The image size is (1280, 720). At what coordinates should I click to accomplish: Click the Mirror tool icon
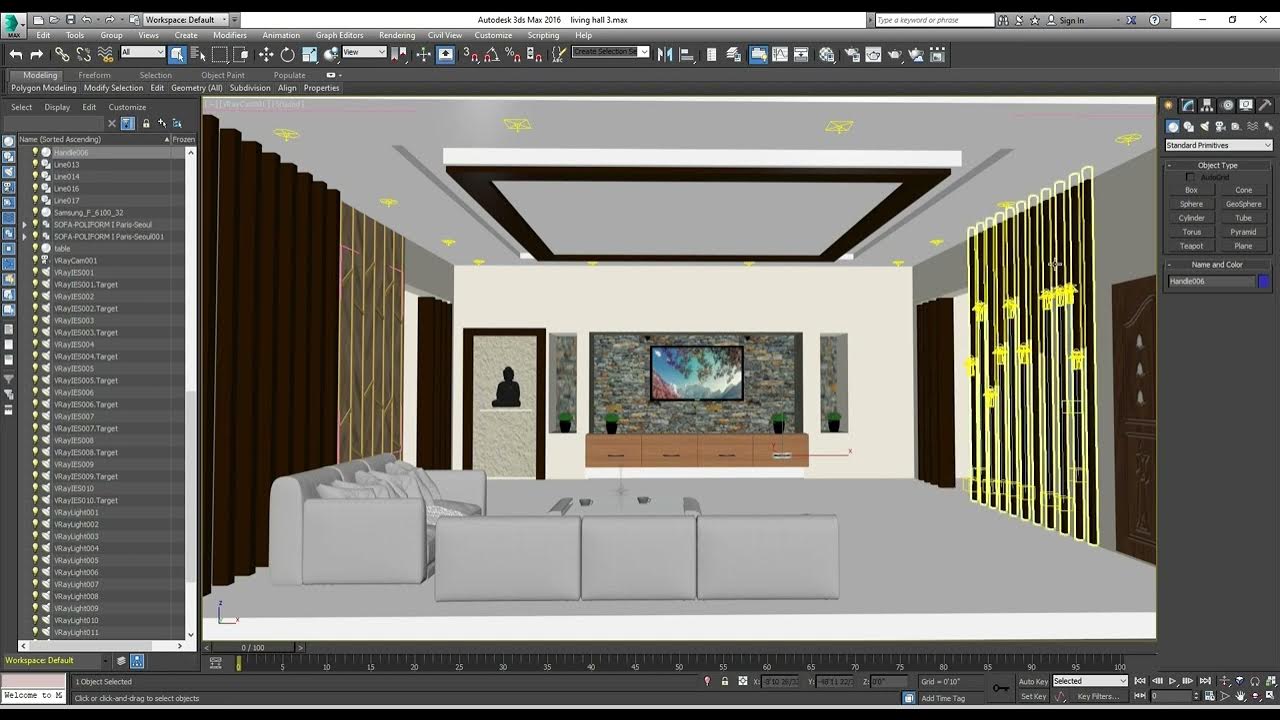665,55
